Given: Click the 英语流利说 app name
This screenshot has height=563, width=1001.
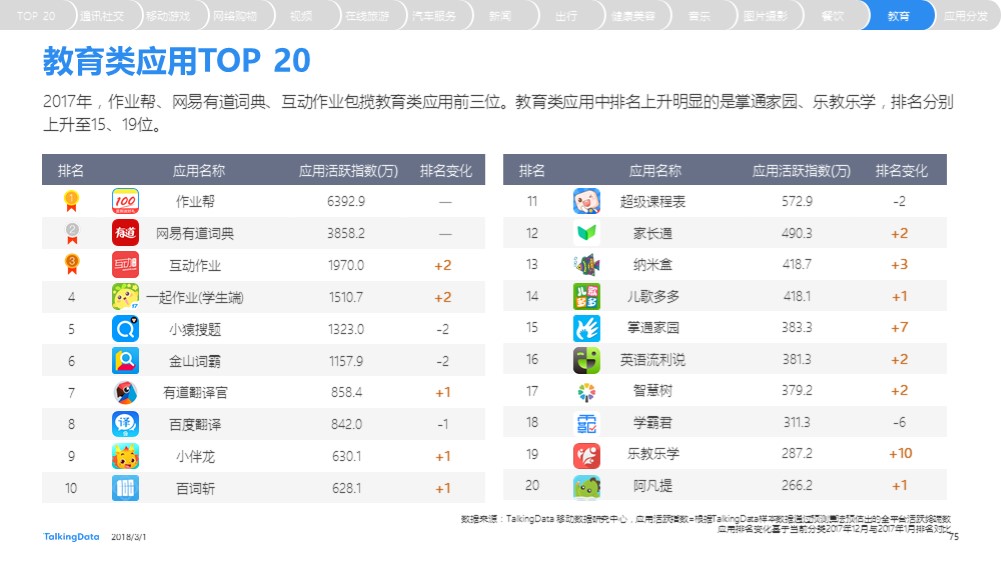Looking at the screenshot, I should point(652,360).
